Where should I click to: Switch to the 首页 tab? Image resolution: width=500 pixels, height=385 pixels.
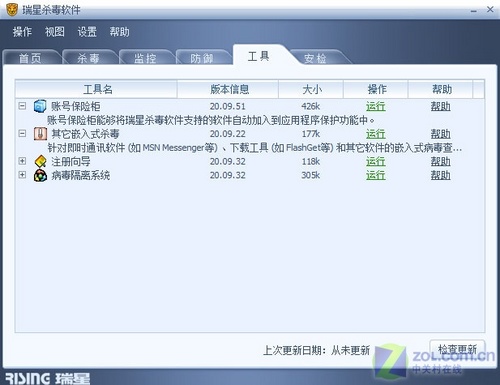coord(31,58)
